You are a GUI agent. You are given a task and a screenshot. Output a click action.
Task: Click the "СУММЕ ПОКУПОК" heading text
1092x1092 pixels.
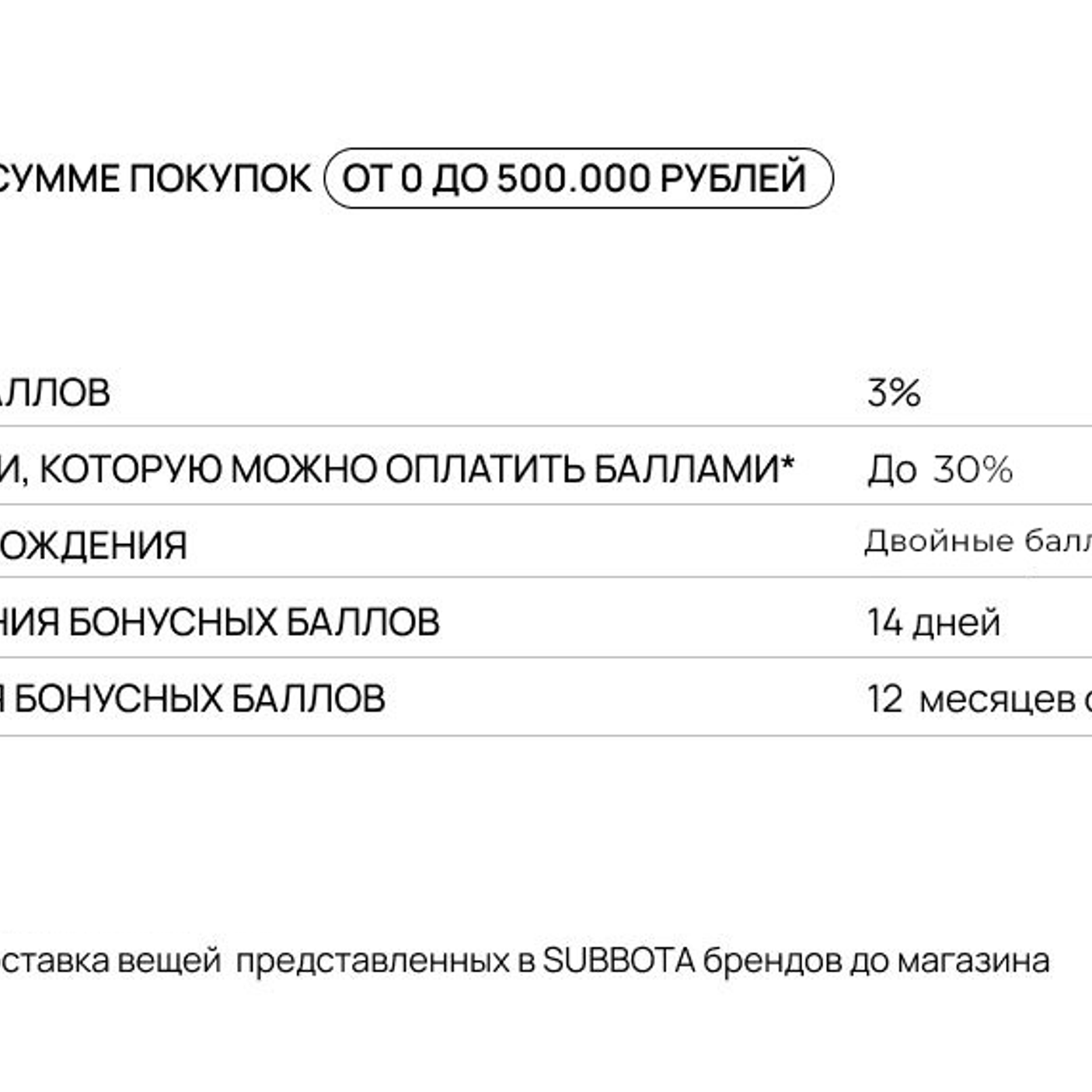[x=154, y=179]
